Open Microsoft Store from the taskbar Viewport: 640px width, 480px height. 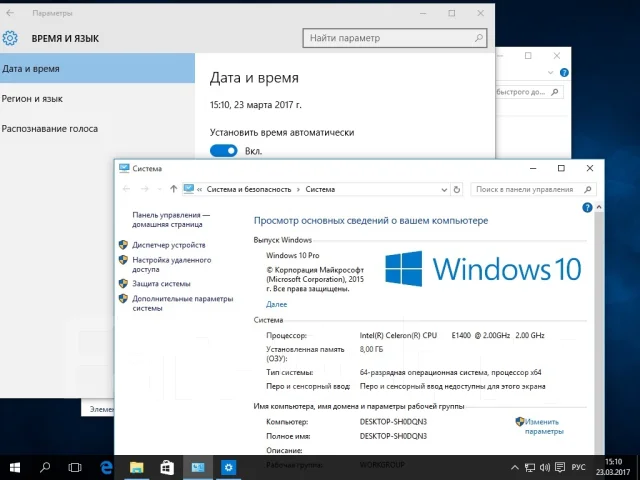(x=167, y=467)
